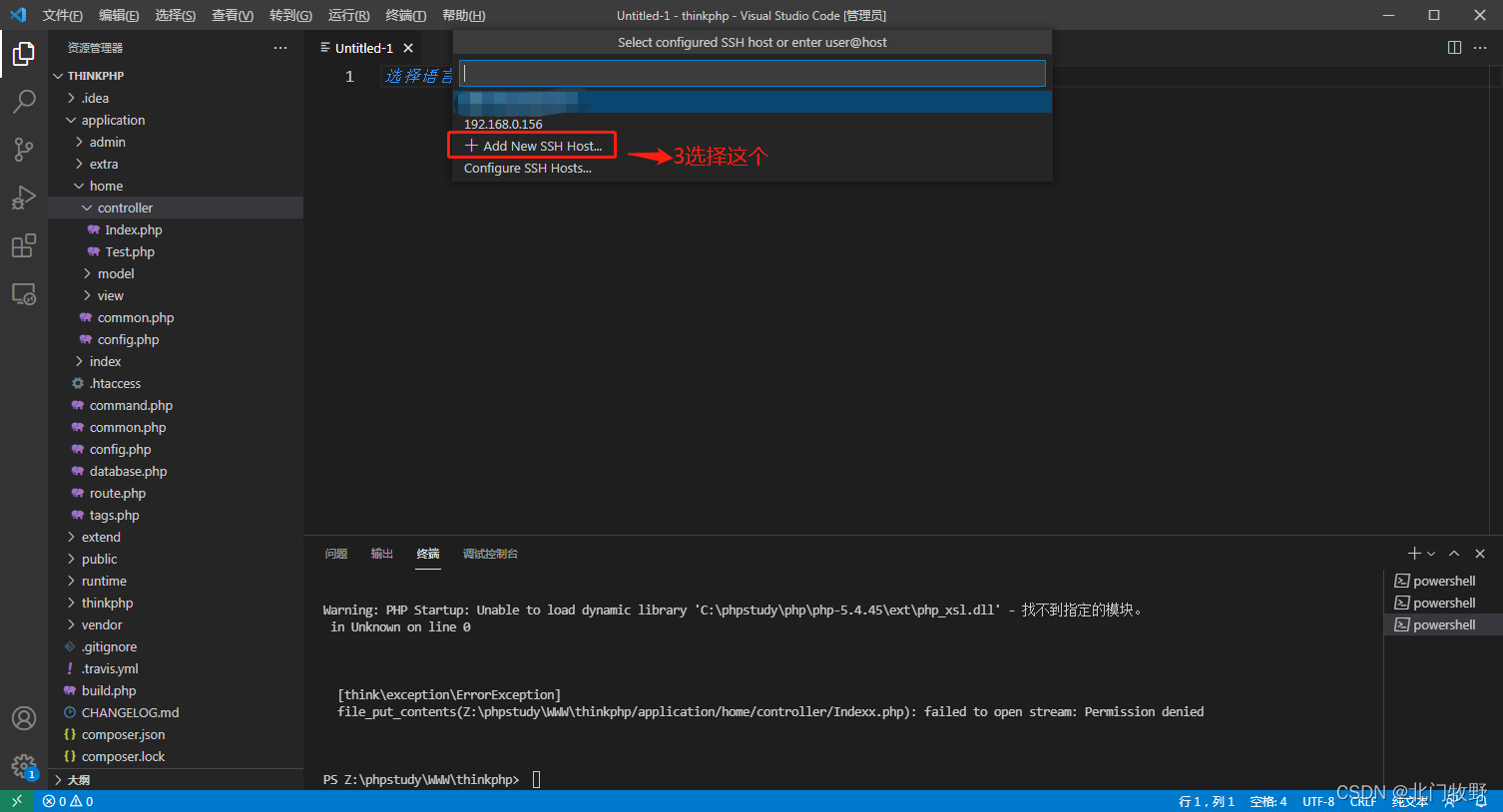Open the Manage gear icon
Screen dimensions: 1503x812
pyautogui.click(x=24, y=766)
